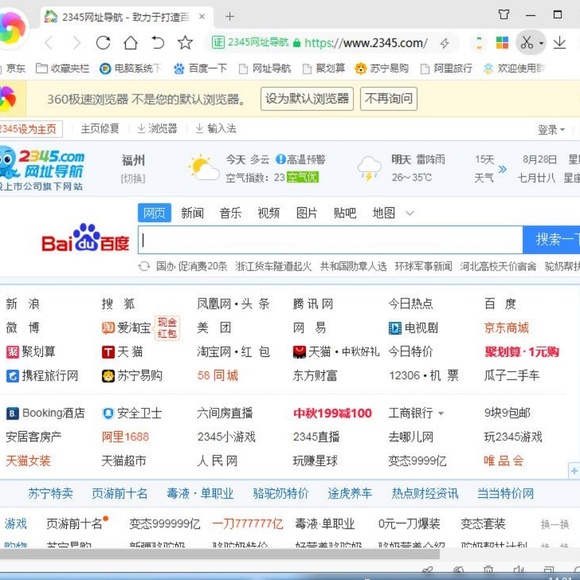Screen dimensions: 580x580
Task: Open 收藏夹栏 bookmarks folder
Action: (63, 68)
